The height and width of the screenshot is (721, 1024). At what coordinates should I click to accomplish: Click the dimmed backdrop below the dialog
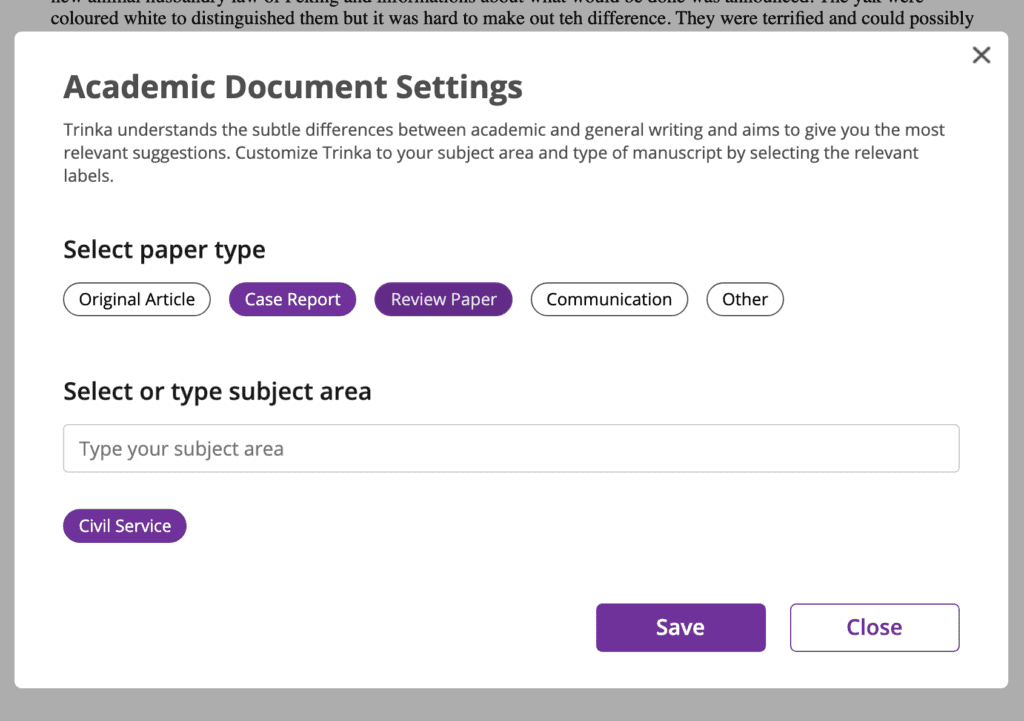click(x=512, y=705)
